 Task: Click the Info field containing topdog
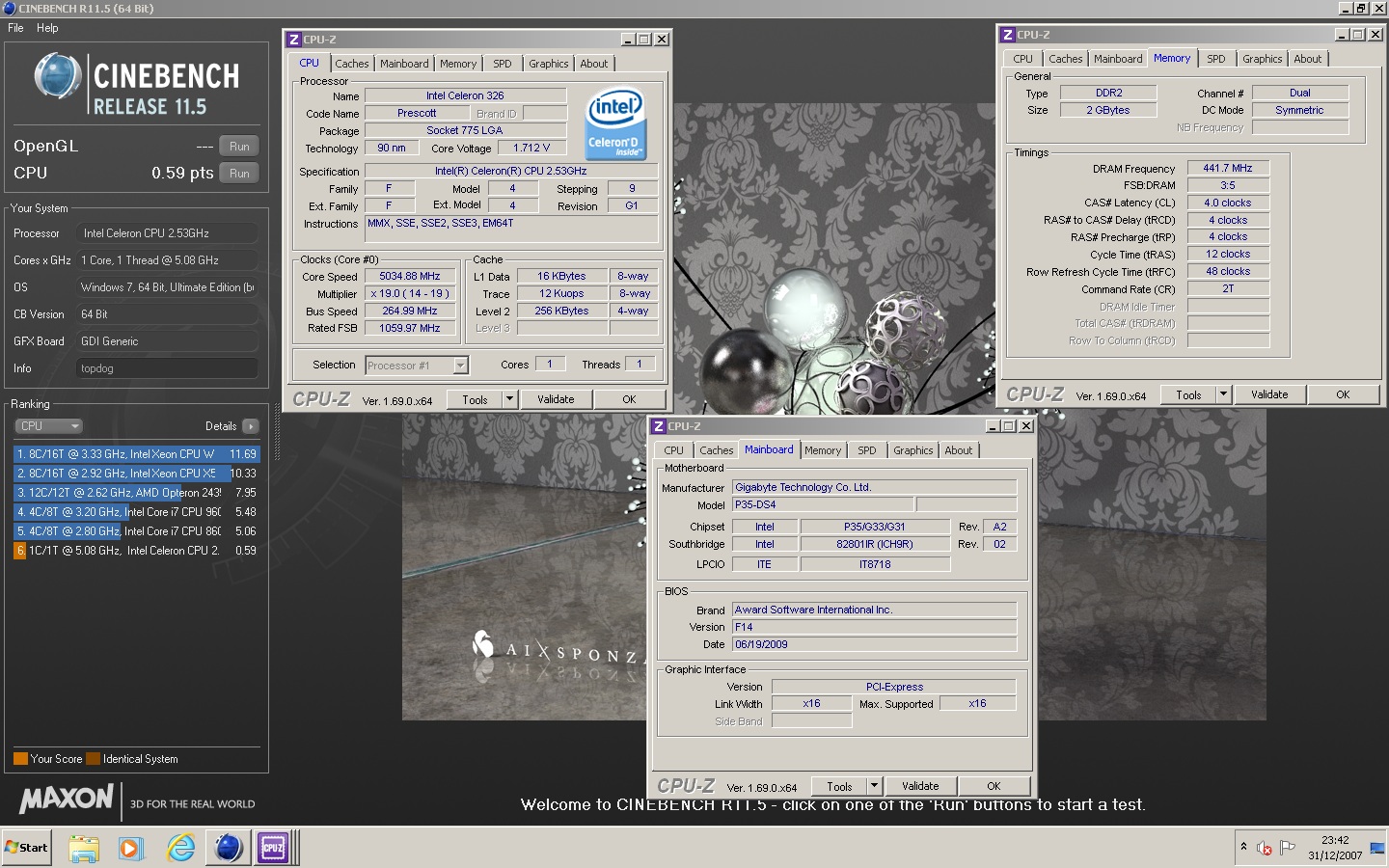pyautogui.click(x=167, y=368)
